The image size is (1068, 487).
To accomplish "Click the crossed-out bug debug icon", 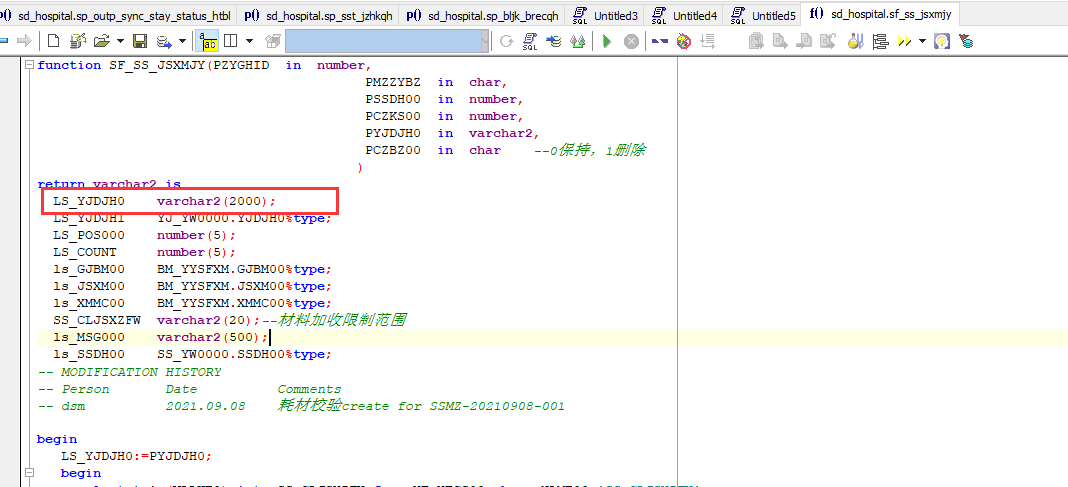I will pyautogui.click(x=684, y=42).
